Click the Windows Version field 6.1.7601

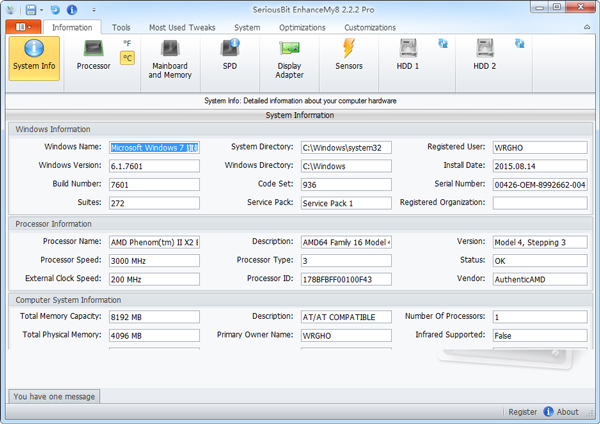[x=154, y=166]
